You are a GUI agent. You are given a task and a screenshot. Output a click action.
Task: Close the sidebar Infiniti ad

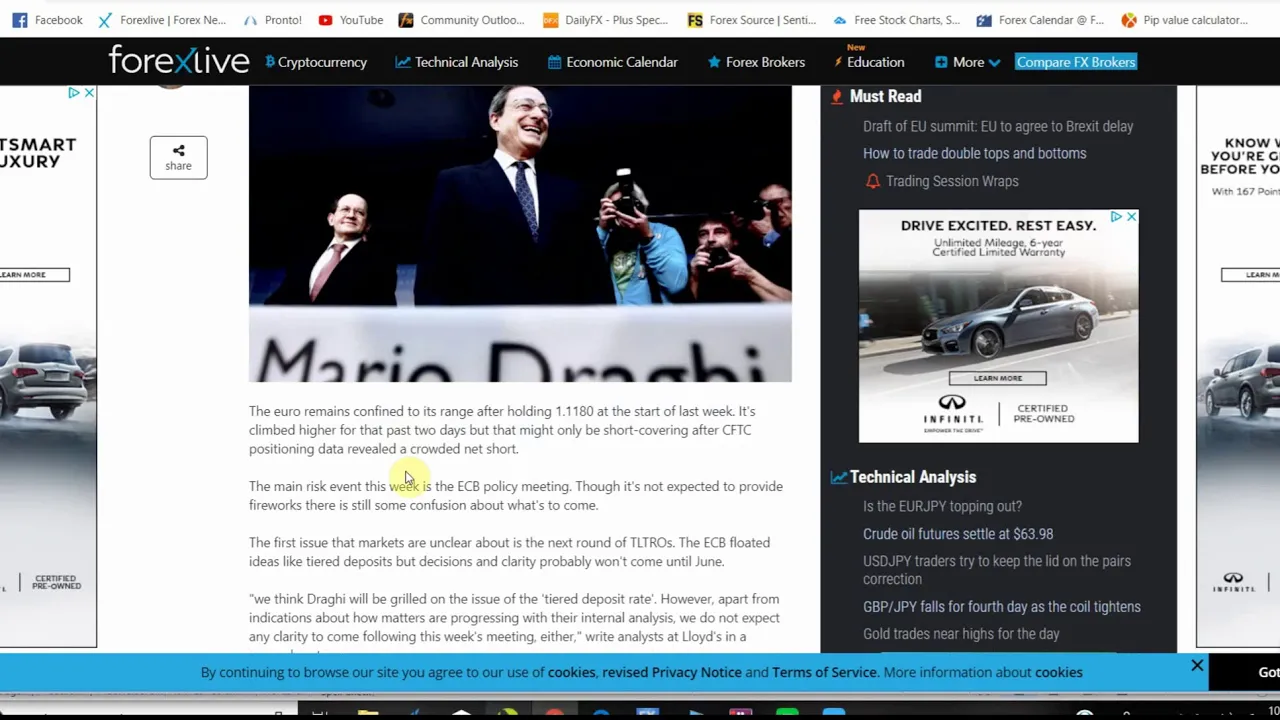point(1131,217)
